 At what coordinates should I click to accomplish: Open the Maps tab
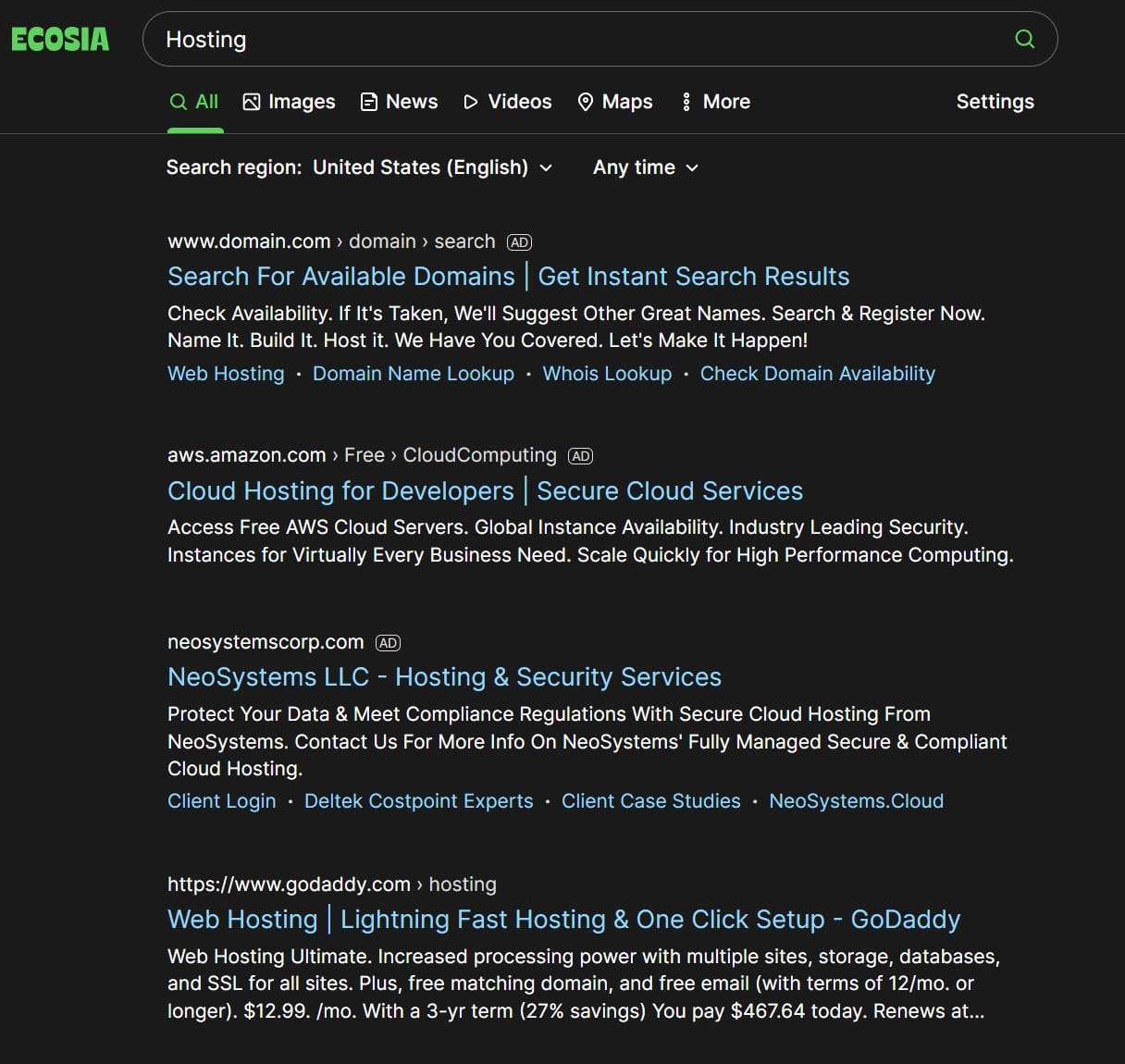pos(615,102)
